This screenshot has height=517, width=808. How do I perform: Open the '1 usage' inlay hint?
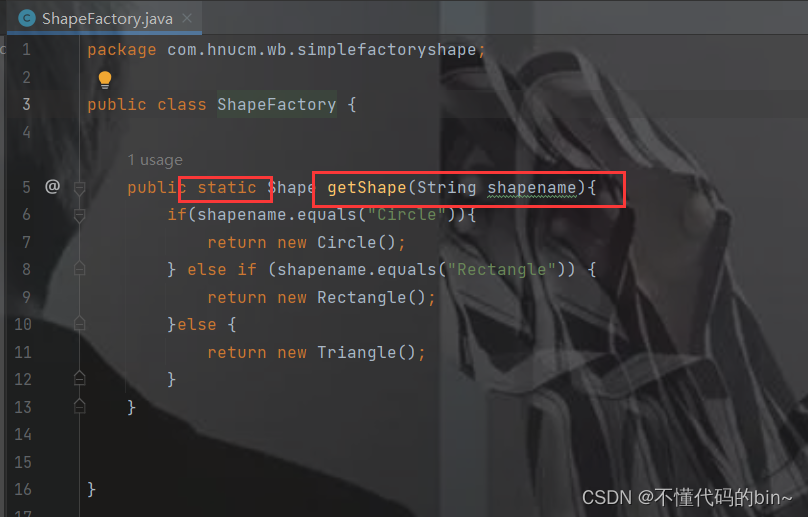click(155, 160)
